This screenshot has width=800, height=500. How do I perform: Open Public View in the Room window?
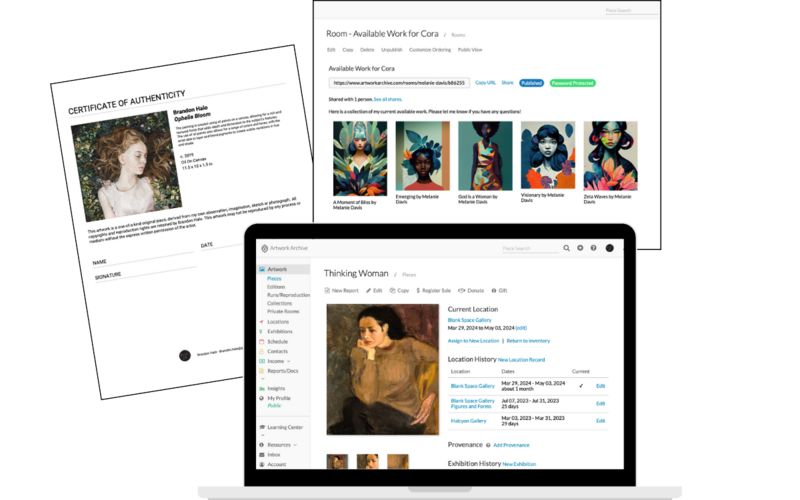click(x=470, y=49)
